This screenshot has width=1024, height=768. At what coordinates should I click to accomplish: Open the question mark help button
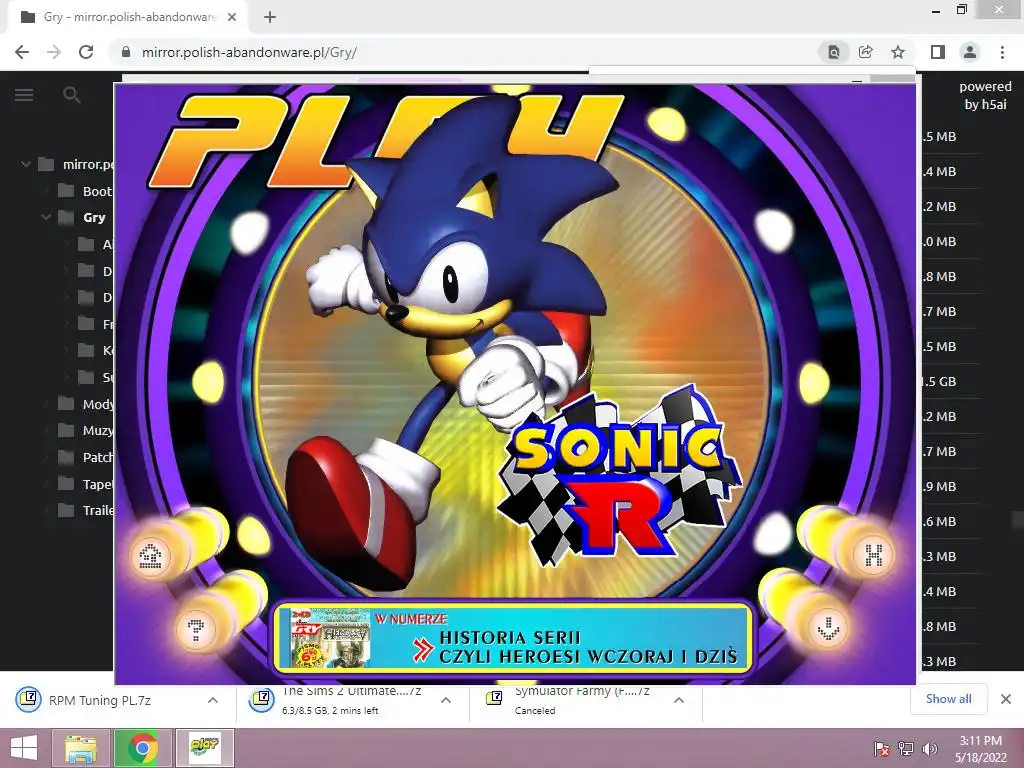pyautogui.click(x=195, y=629)
